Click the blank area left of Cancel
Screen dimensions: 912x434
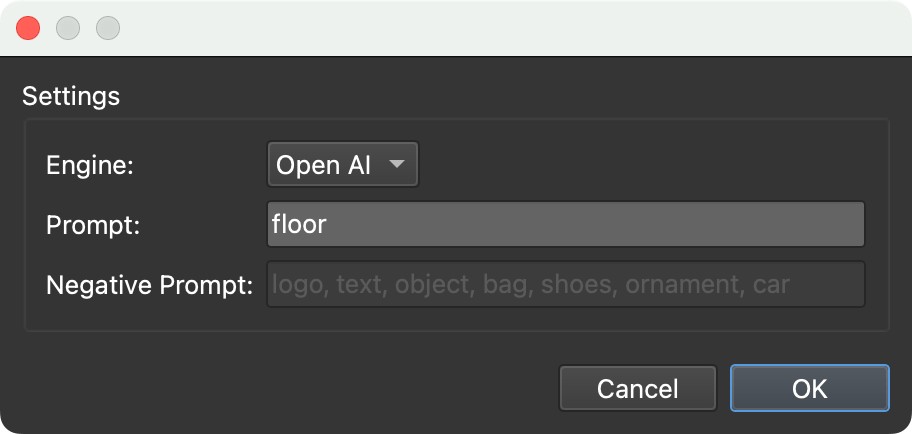[300, 388]
